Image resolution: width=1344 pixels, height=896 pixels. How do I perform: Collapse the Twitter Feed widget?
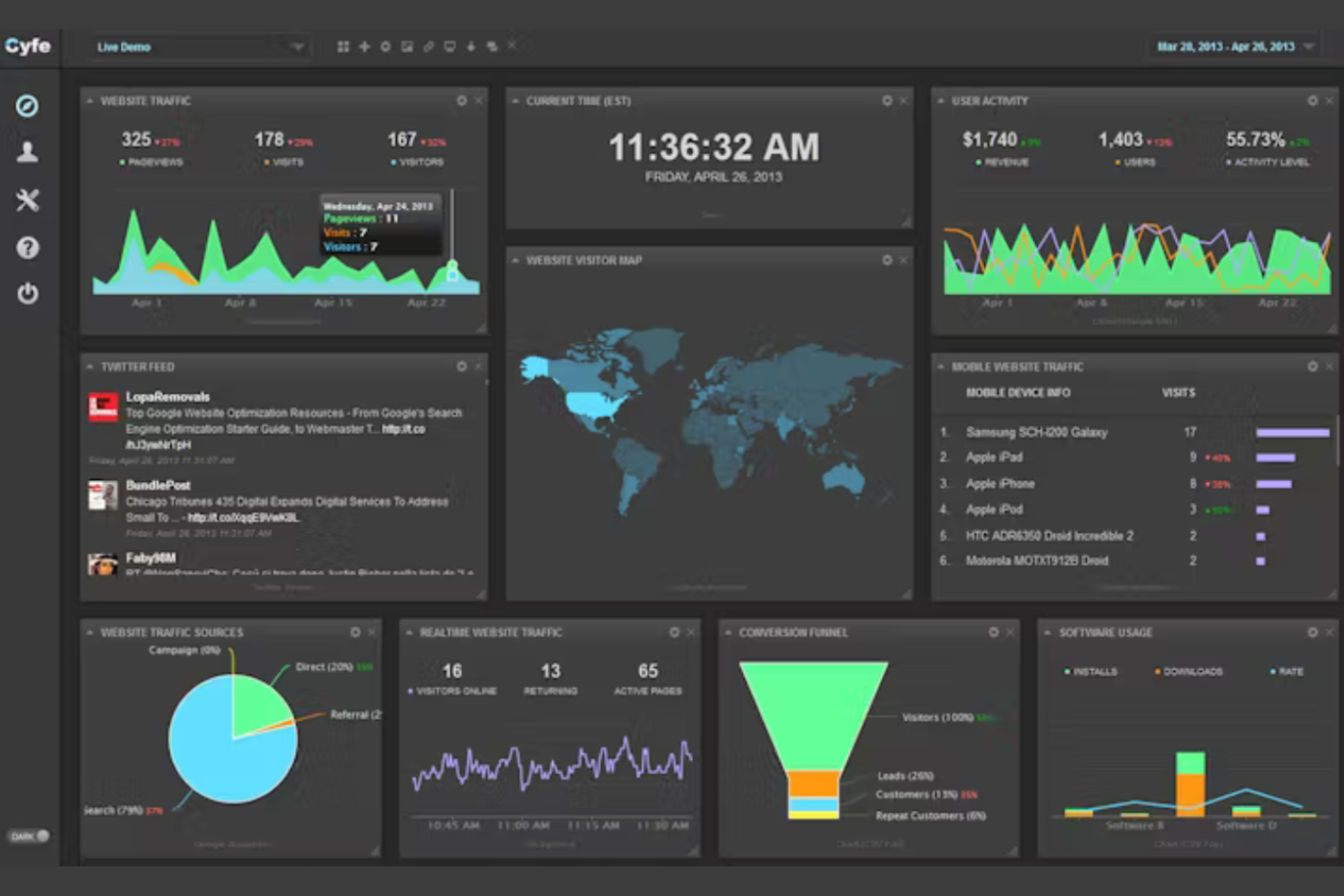(89, 367)
